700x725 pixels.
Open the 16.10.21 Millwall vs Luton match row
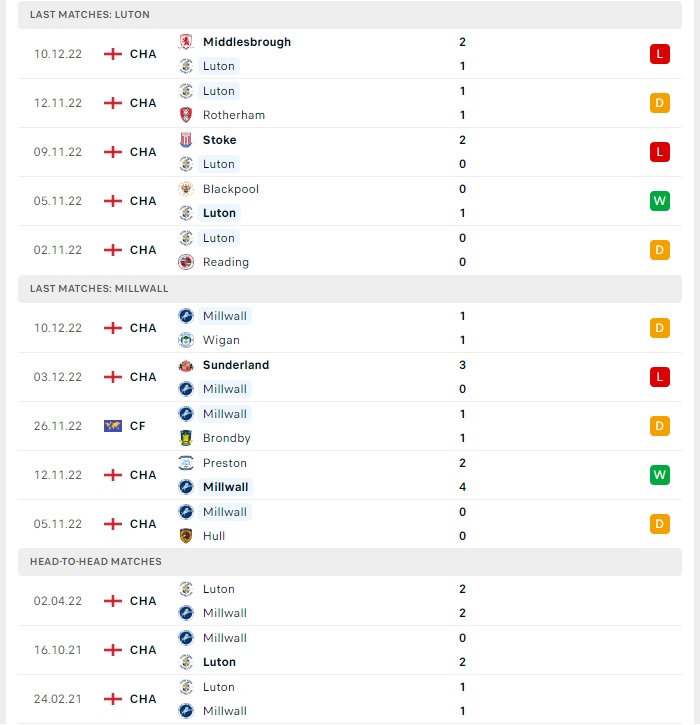click(x=350, y=650)
